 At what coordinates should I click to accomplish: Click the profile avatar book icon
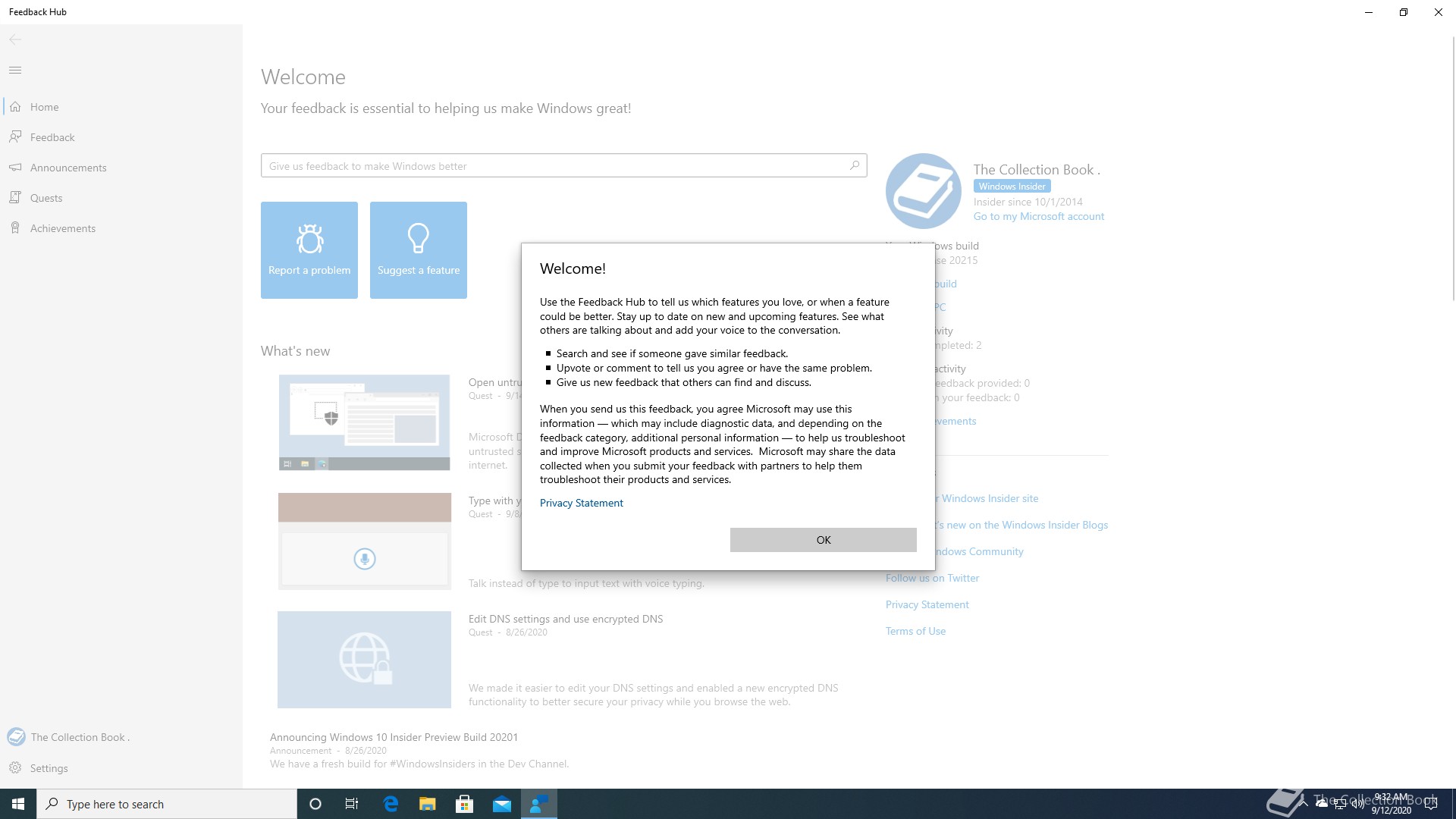coord(924,191)
